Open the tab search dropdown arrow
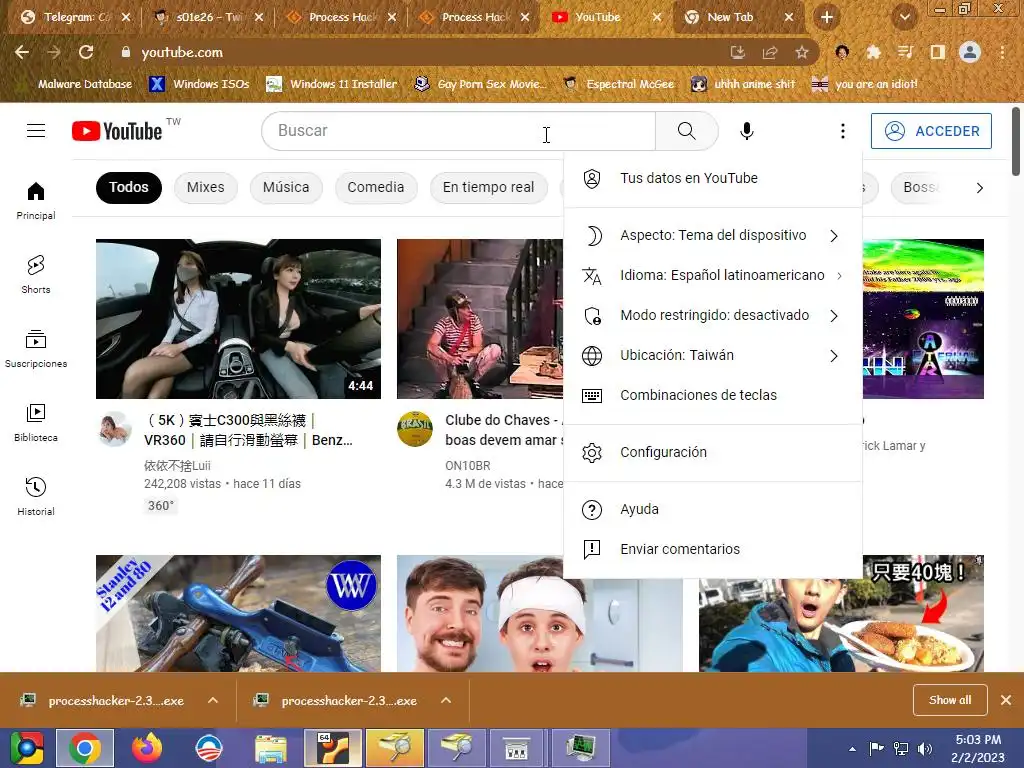The height and width of the screenshot is (768, 1024). click(x=904, y=18)
